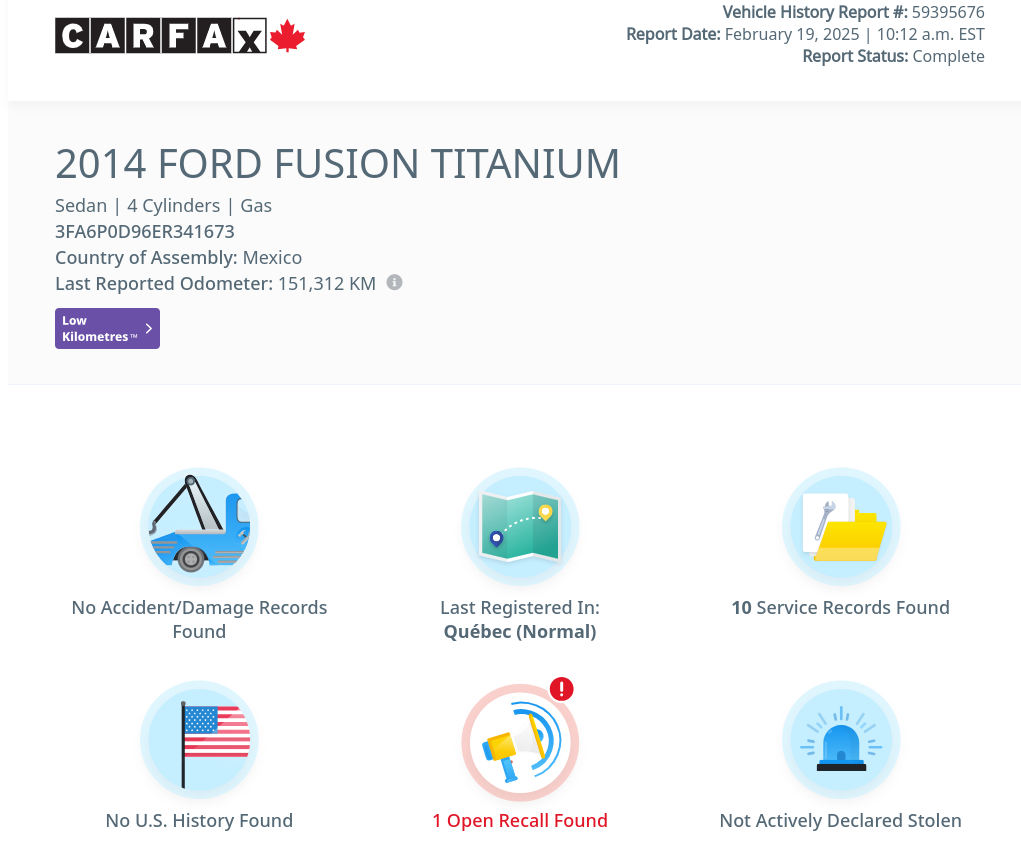This screenshot has width=1021, height=841.
Task: Open No U.S. History Found
Action: tap(199, 820)
